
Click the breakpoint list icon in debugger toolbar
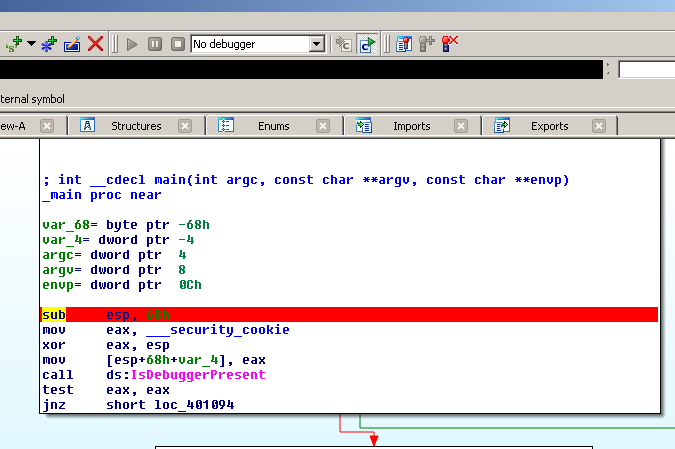point(404,44)
